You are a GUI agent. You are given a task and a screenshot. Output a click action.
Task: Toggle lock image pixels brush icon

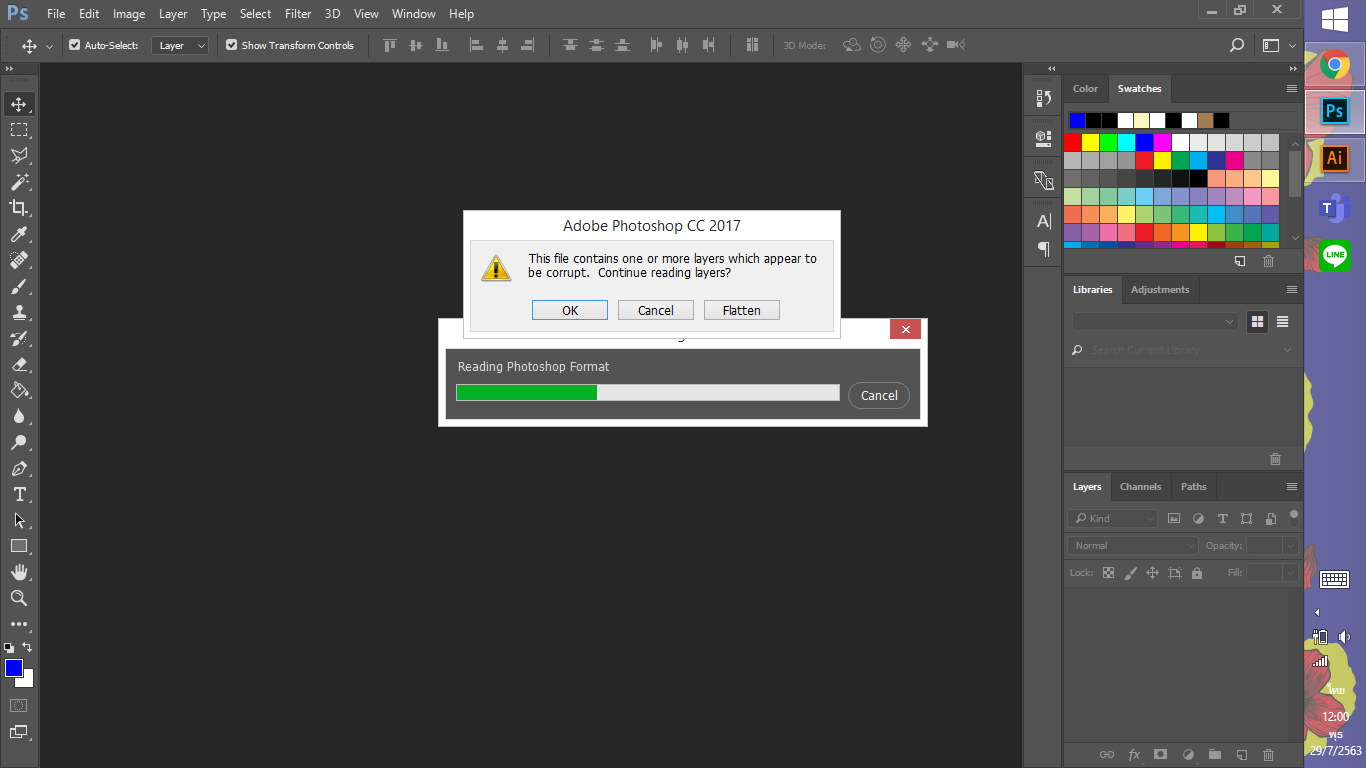click(1130, 573)
